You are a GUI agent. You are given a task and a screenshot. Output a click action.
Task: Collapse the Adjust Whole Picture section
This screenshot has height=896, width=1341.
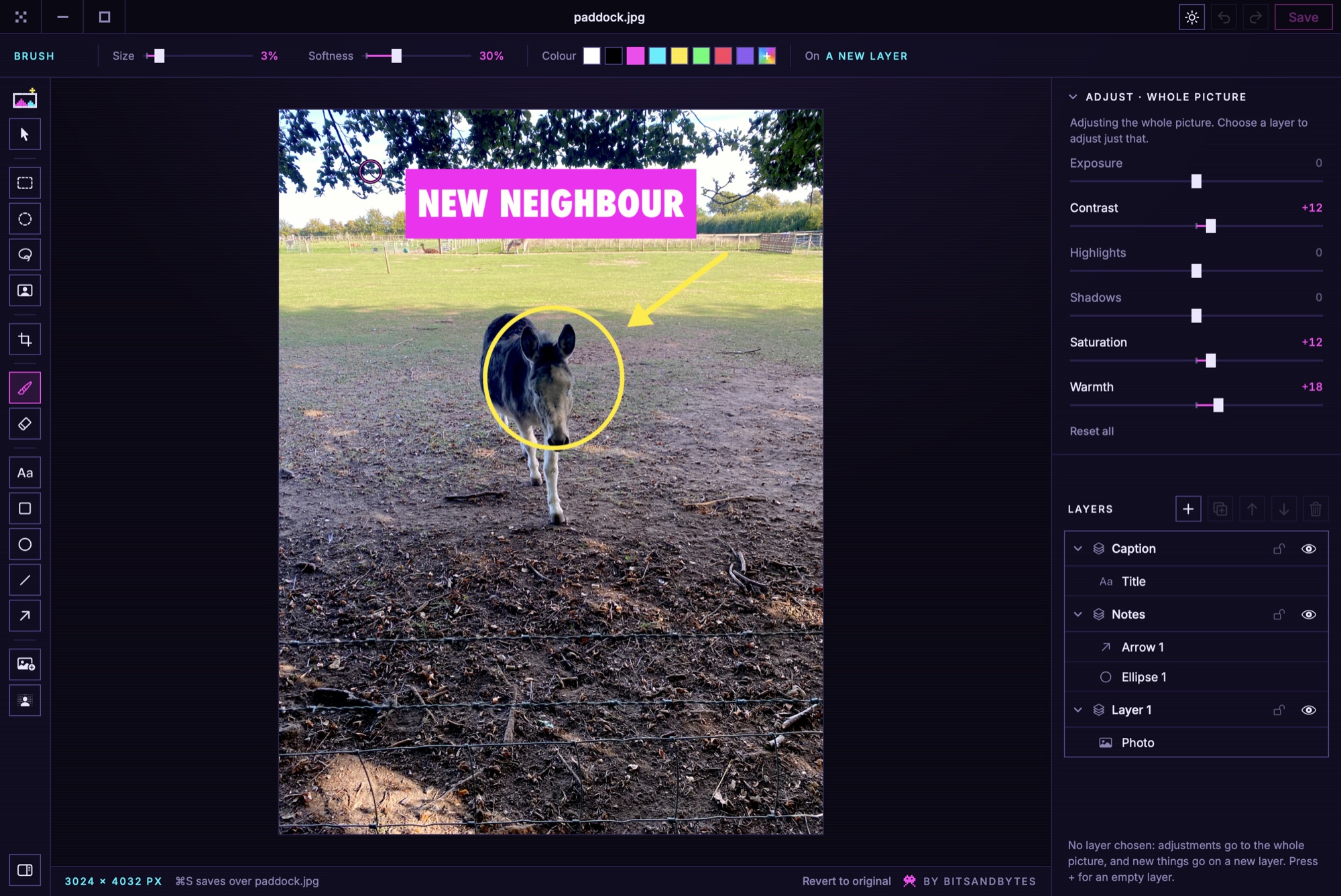pos(1073,97)
